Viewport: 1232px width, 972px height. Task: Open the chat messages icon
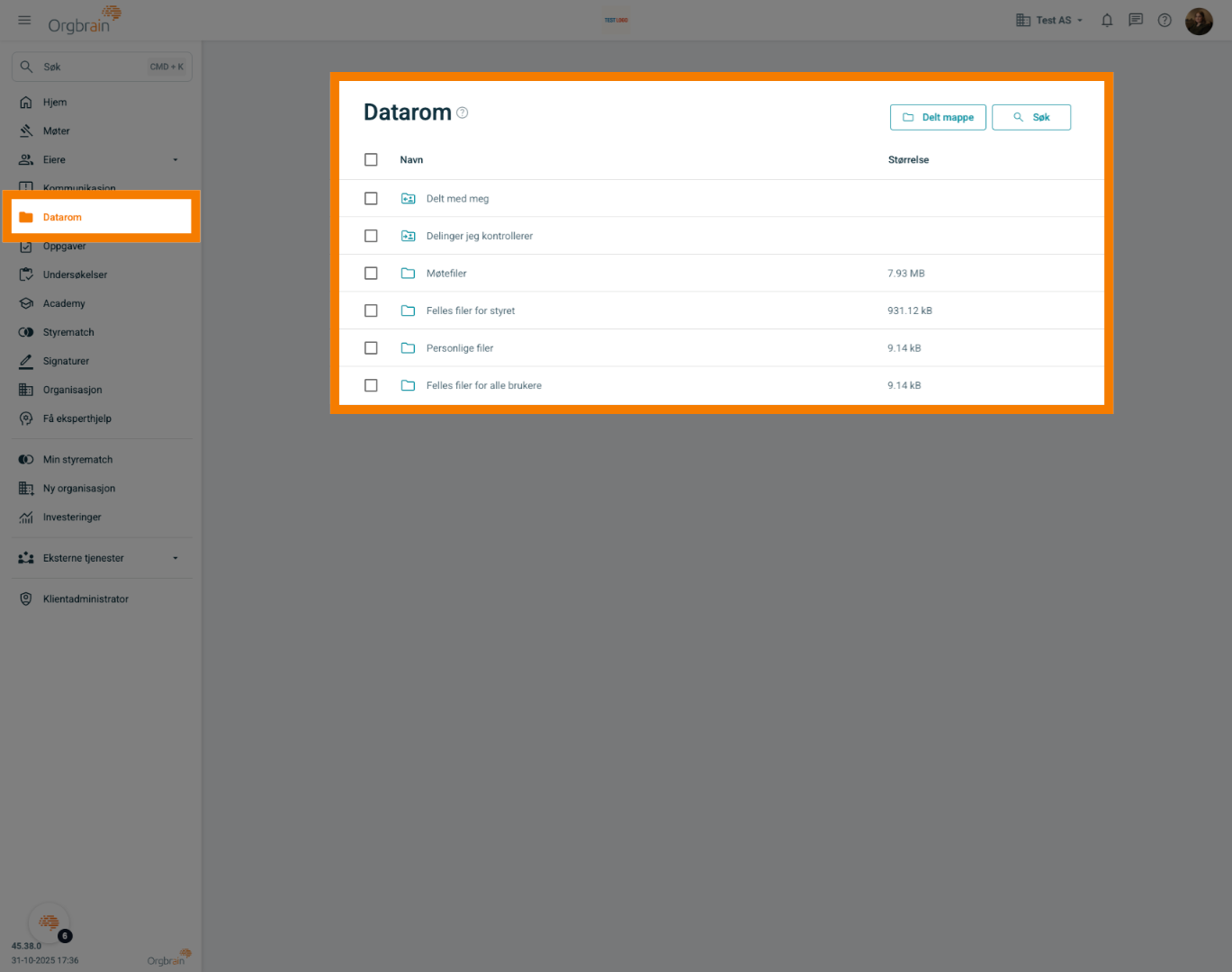(x=1136, y=20)
